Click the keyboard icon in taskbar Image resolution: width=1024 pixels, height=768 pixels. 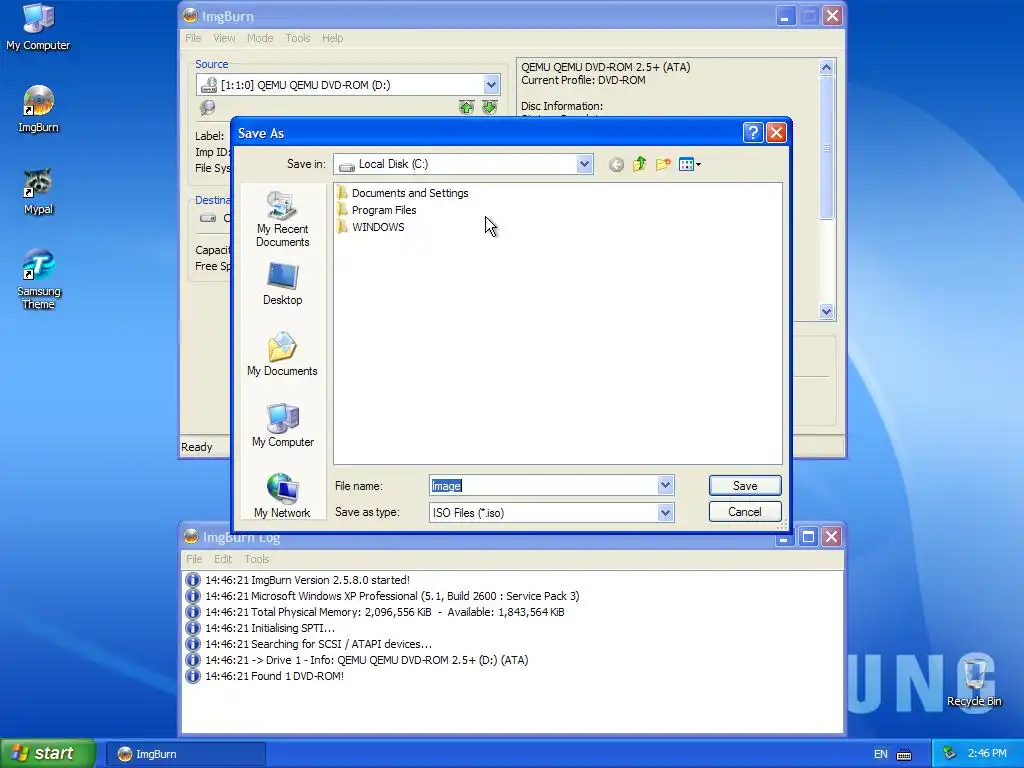(x=904, y=755)
